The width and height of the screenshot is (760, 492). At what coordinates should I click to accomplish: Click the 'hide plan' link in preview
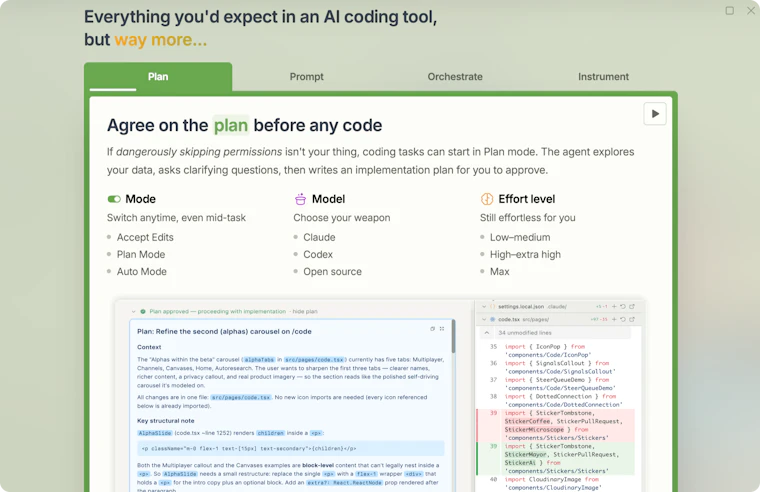coord(305,312)
